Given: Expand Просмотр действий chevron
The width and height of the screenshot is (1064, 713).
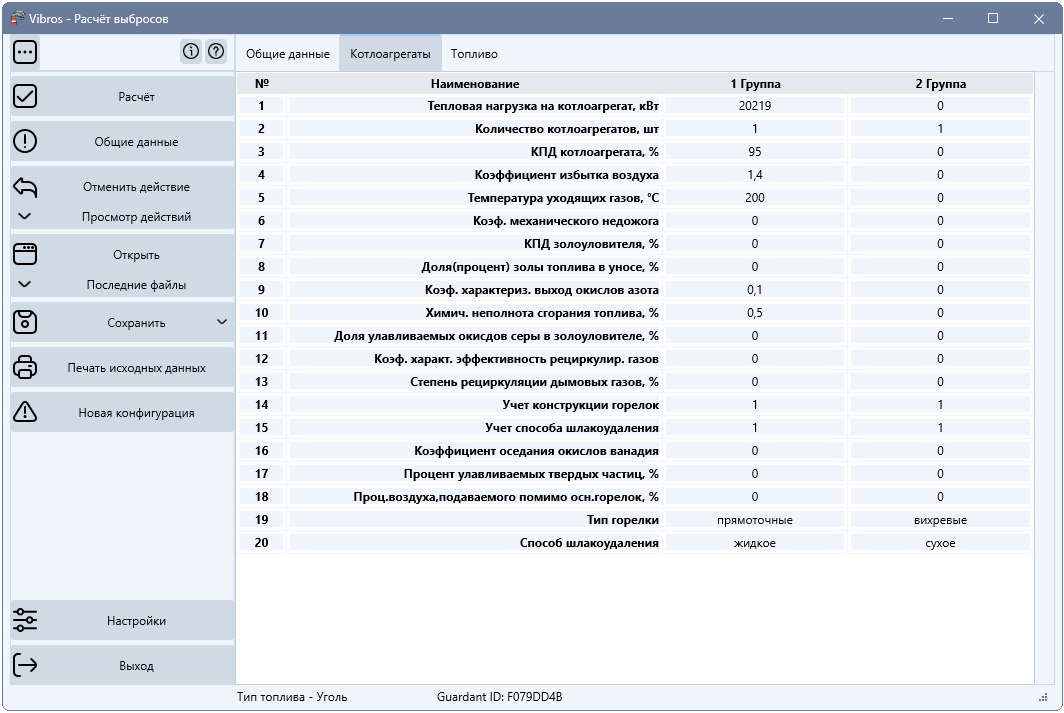Looking at the screenshot, I should pos(24,216).
